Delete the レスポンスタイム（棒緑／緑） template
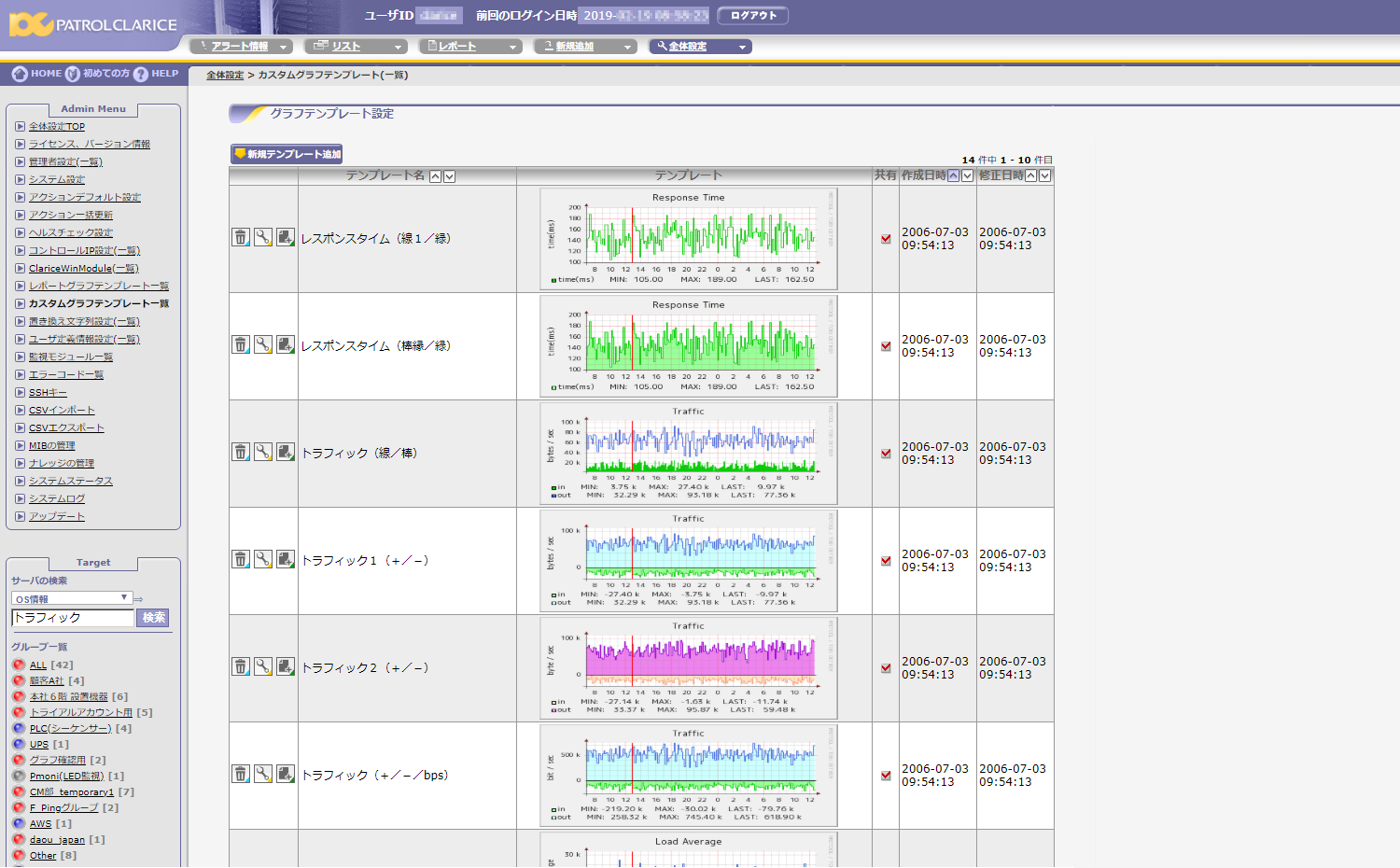Screen dimensions: 1400x868 point(241,344)
